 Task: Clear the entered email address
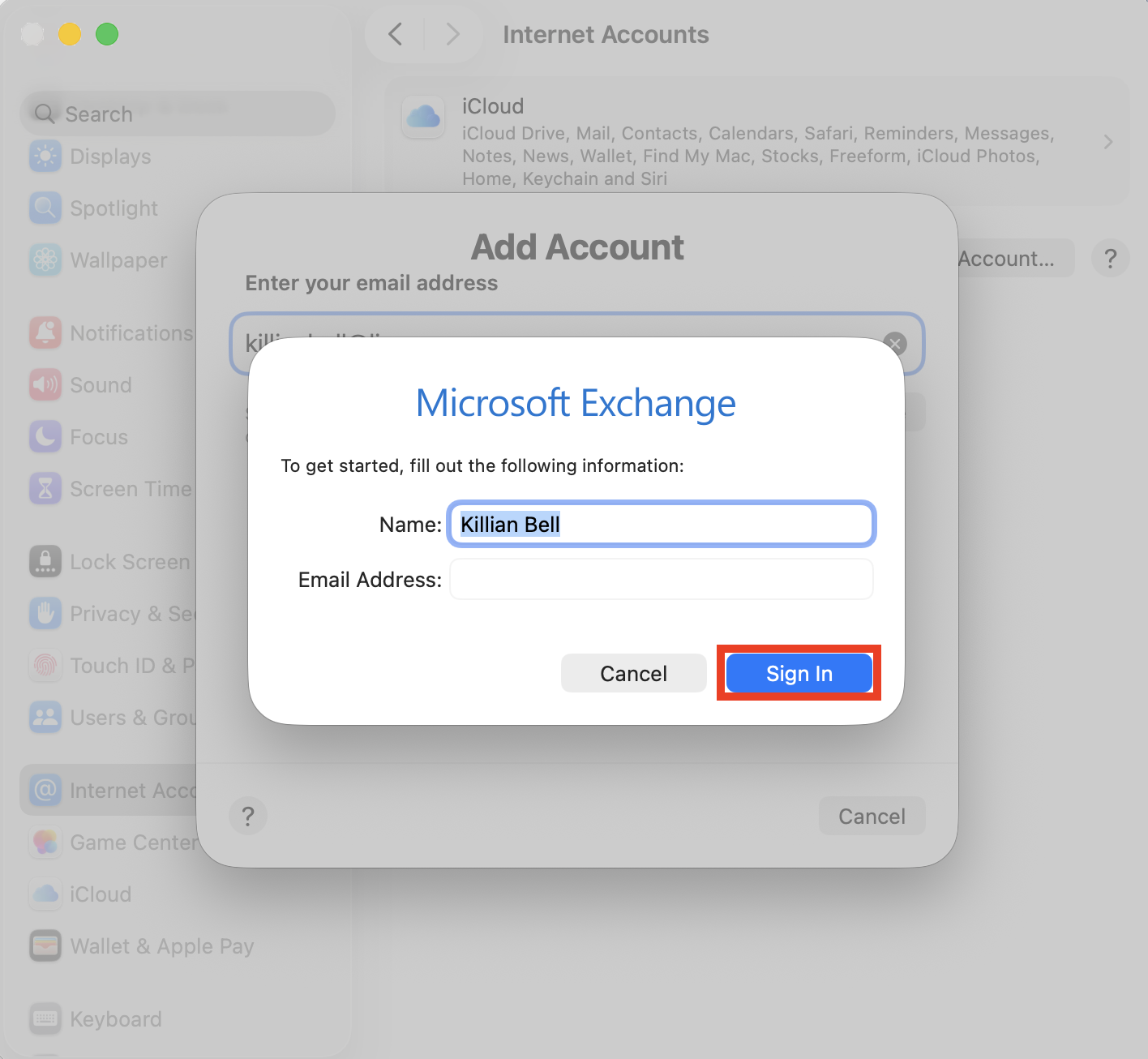pyautogui.click(x=895, y=344)
